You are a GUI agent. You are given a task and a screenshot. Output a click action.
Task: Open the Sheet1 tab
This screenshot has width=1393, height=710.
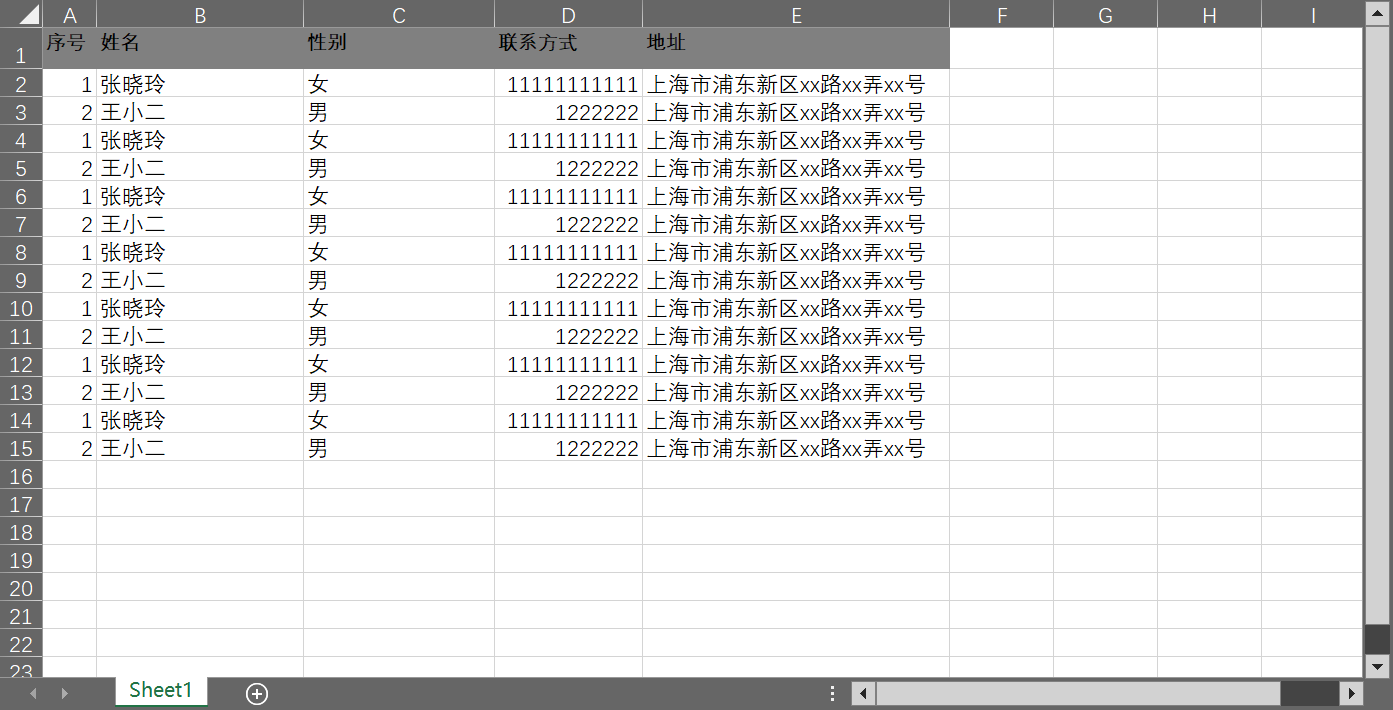(x=161, y=690)
